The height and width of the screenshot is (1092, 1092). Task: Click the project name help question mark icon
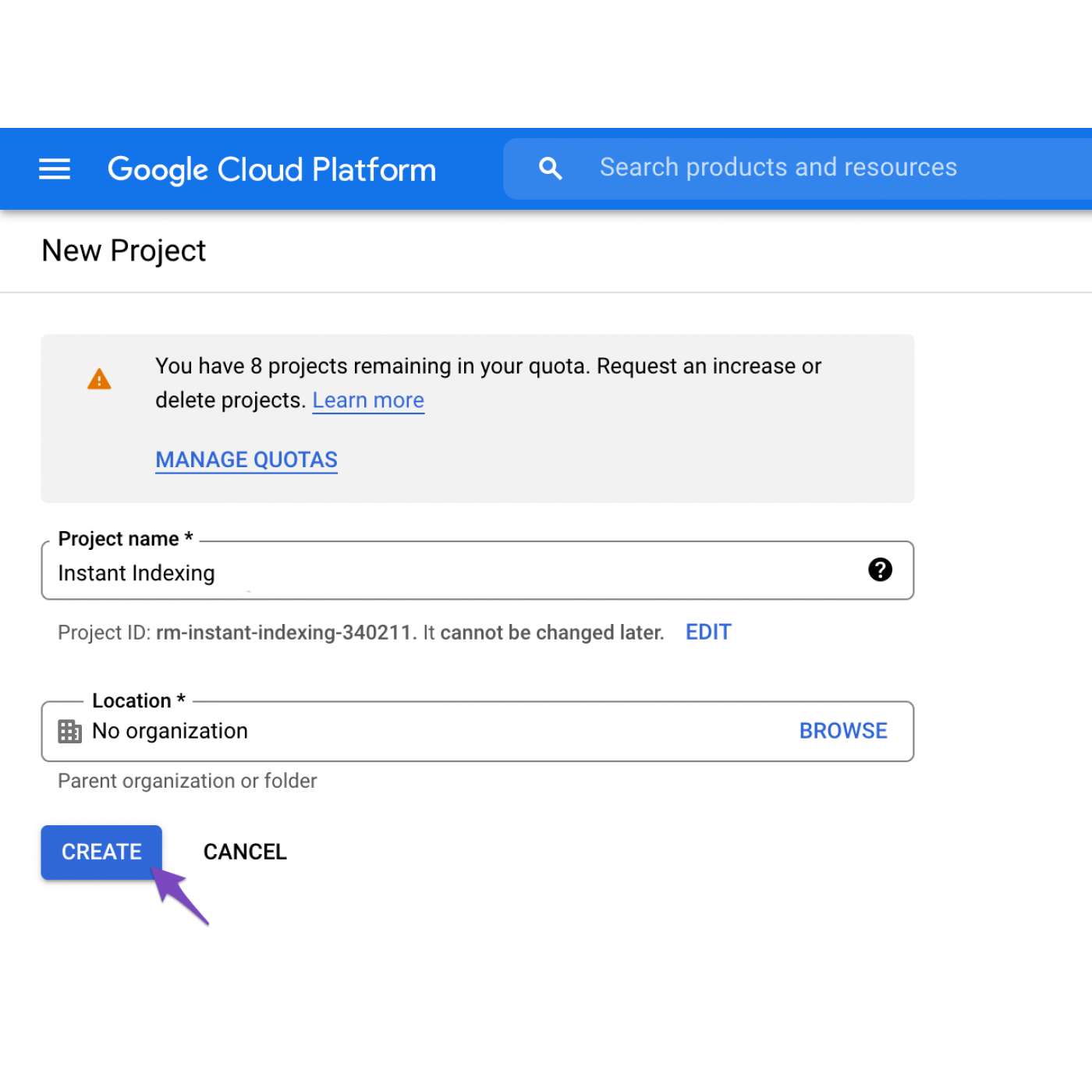point(880,570)
